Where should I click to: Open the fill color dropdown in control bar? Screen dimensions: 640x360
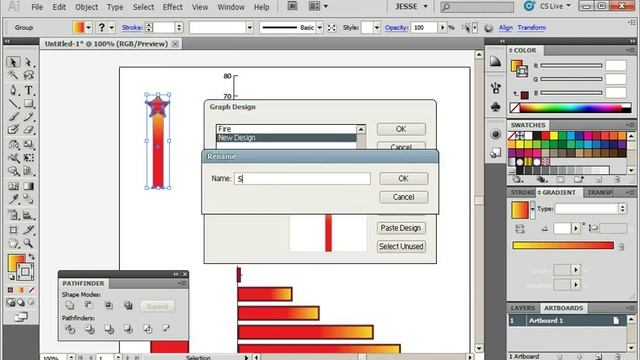[89, 28]
